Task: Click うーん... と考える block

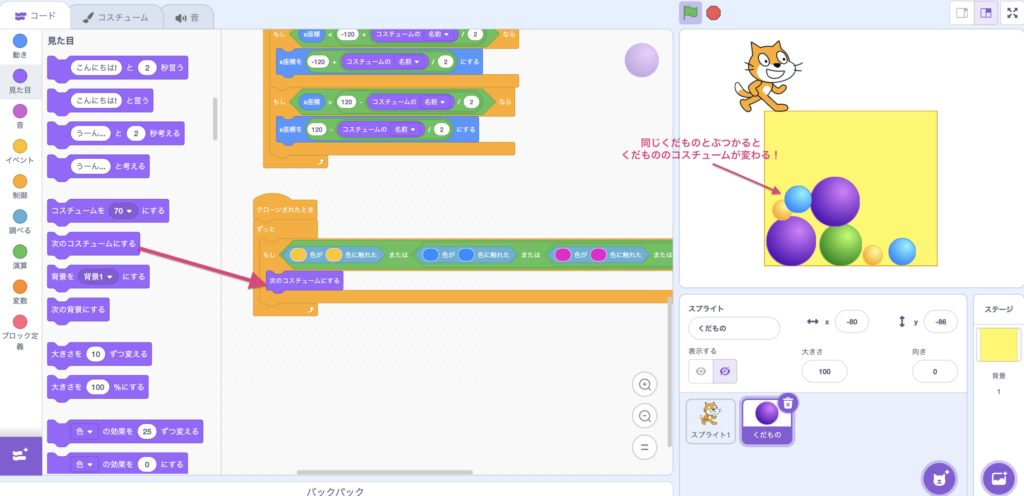Action: 99,166
